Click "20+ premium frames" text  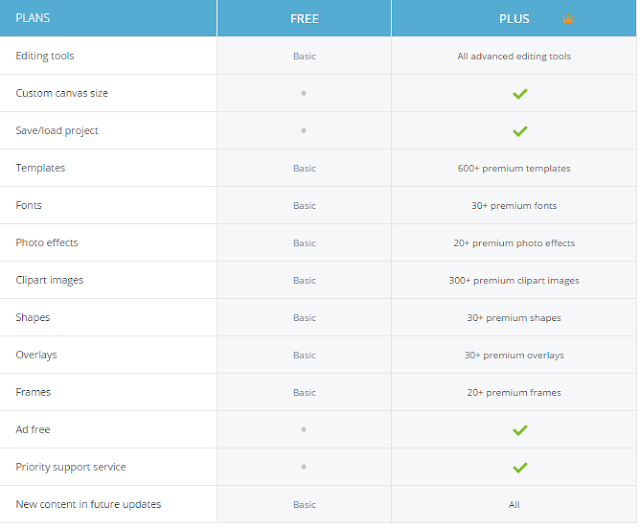[x=514, y=393]
